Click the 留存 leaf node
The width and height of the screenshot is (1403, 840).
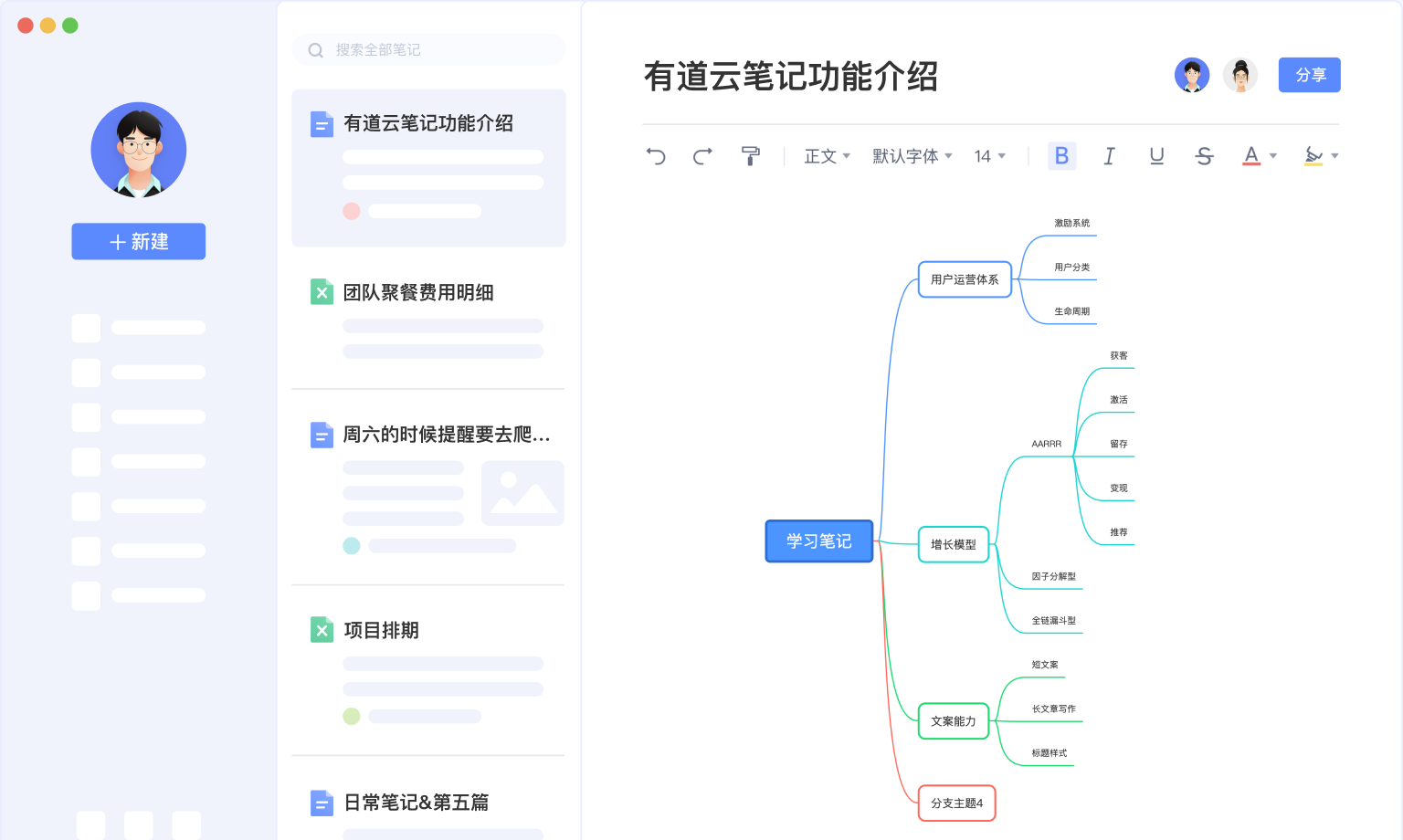(x=1119, y=444)
